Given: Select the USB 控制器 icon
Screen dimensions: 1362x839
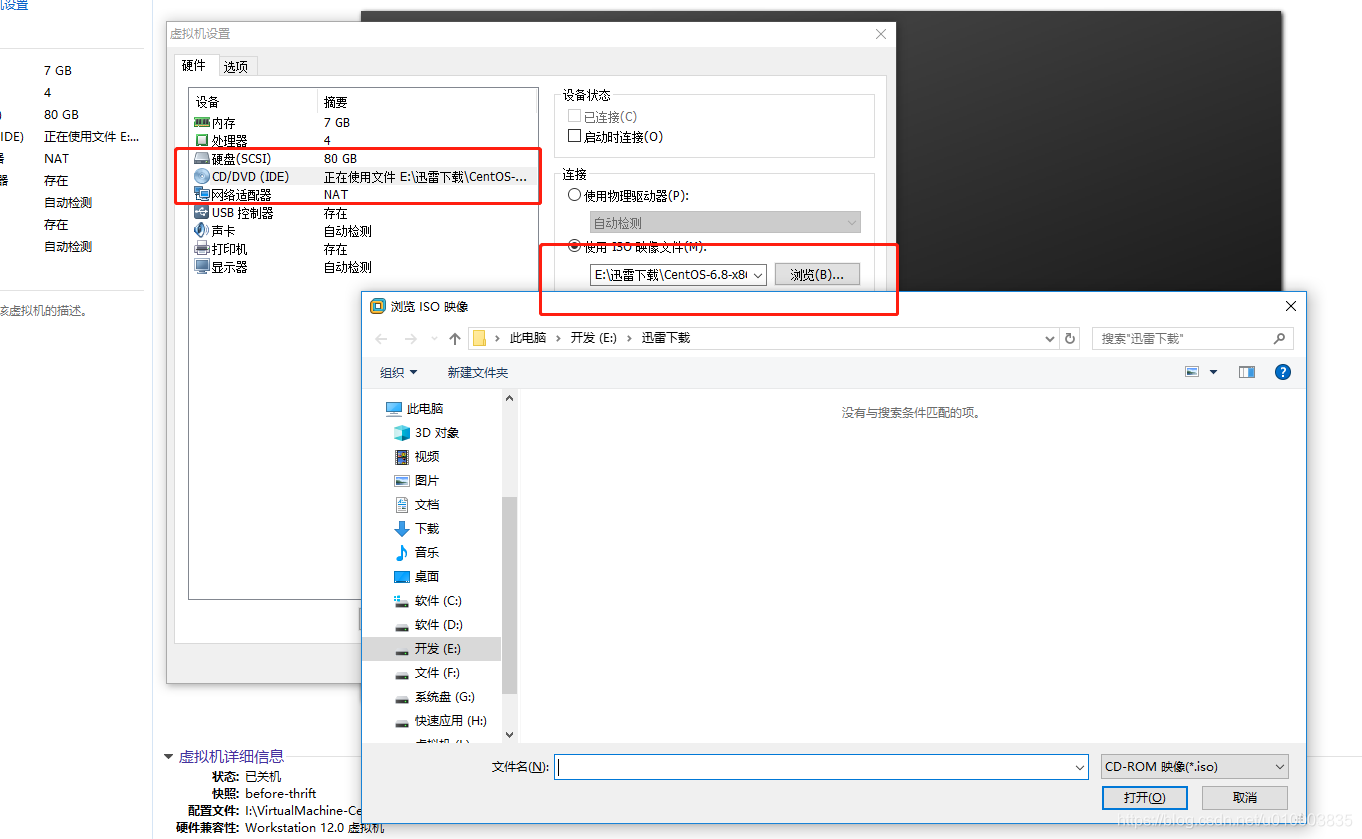Looking at the screenshot, I should (202, 213).
